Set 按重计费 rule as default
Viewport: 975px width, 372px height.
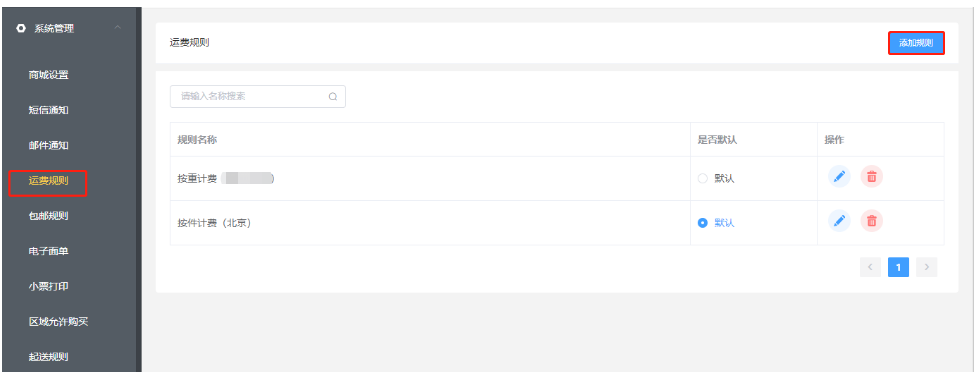pos(703,179)
